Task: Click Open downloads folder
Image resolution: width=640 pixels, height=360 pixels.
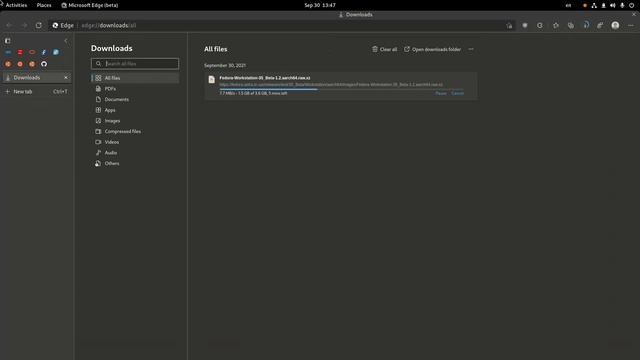Action: click(432, 49)
